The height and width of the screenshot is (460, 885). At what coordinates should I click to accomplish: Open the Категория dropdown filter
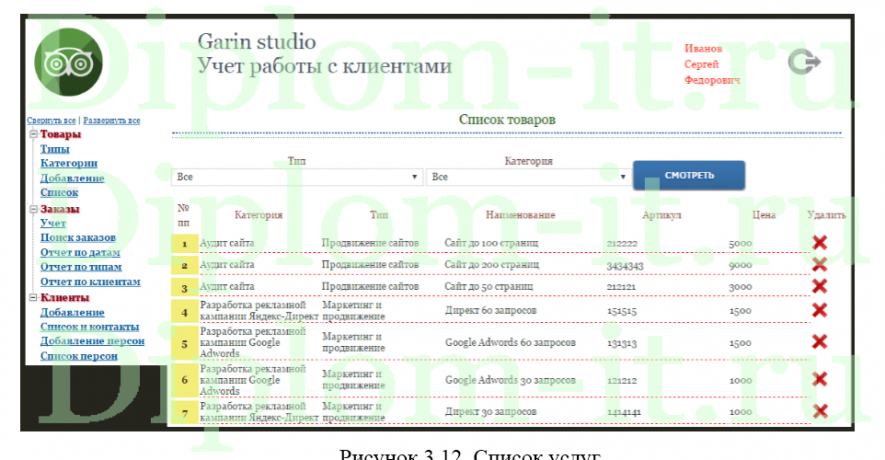[x=527, y=177]
